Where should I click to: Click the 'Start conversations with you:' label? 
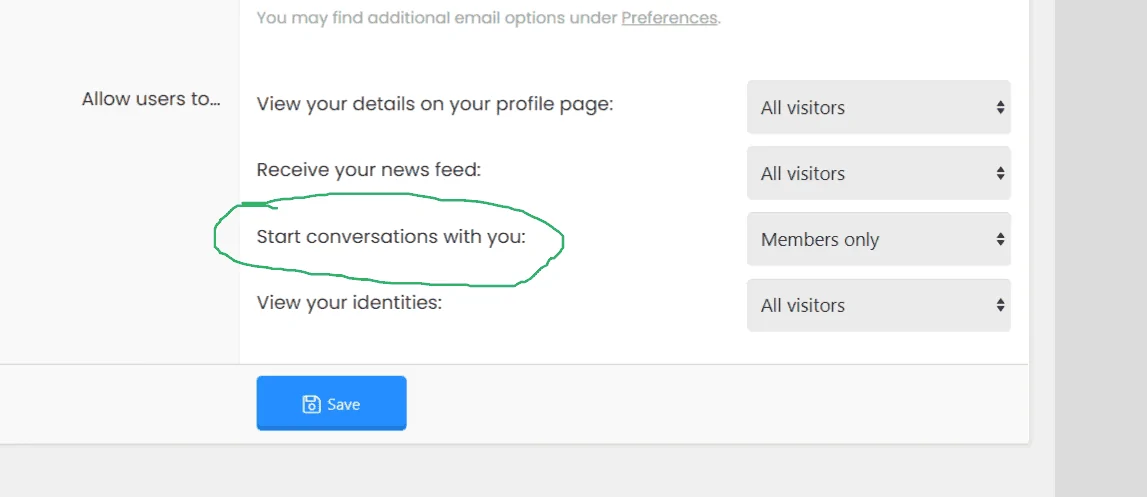(391, 236)
